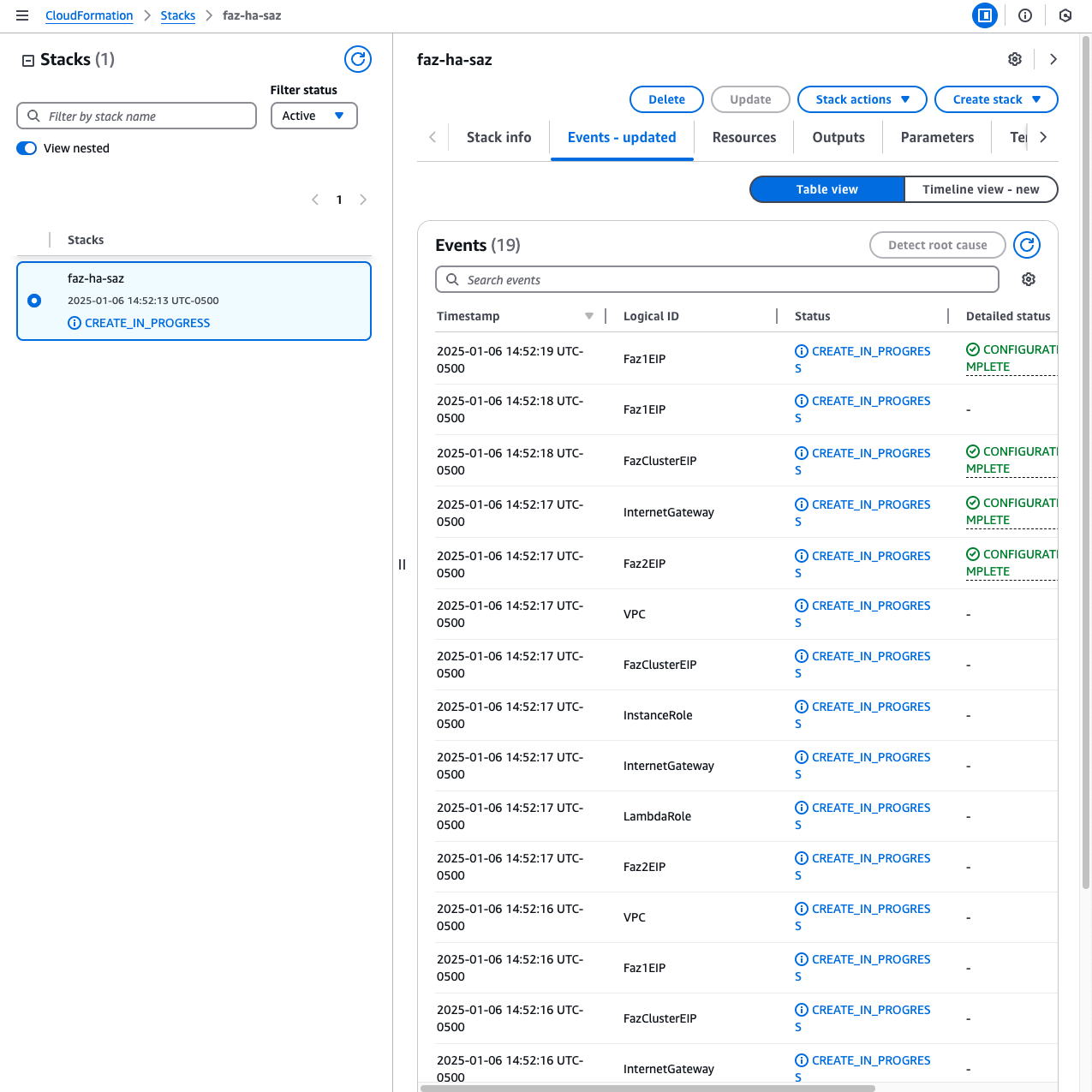This screenshot has height=1092, width=1092.
Task: Click the Logical ID column header
Action: pos(651,316)
